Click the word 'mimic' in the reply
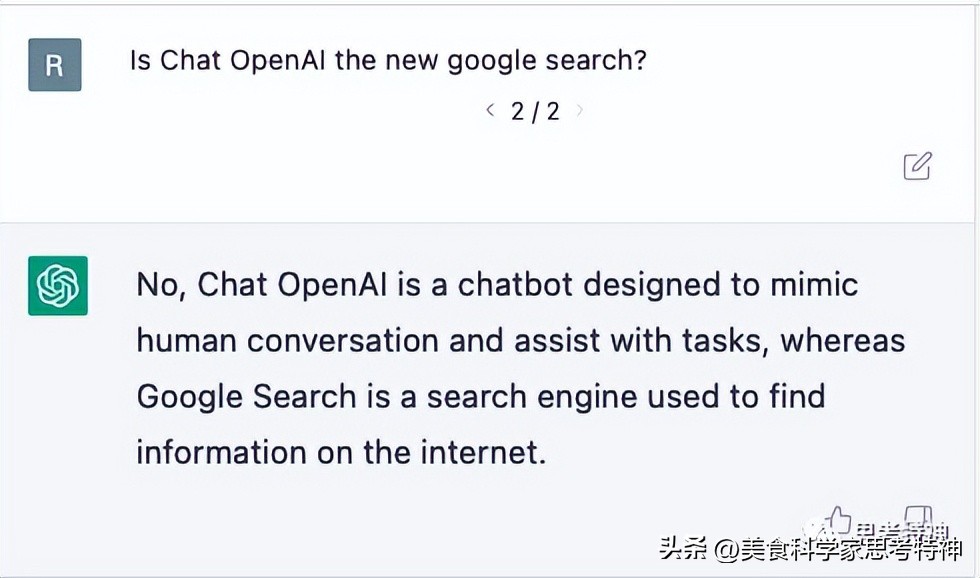 coord(813,285)
